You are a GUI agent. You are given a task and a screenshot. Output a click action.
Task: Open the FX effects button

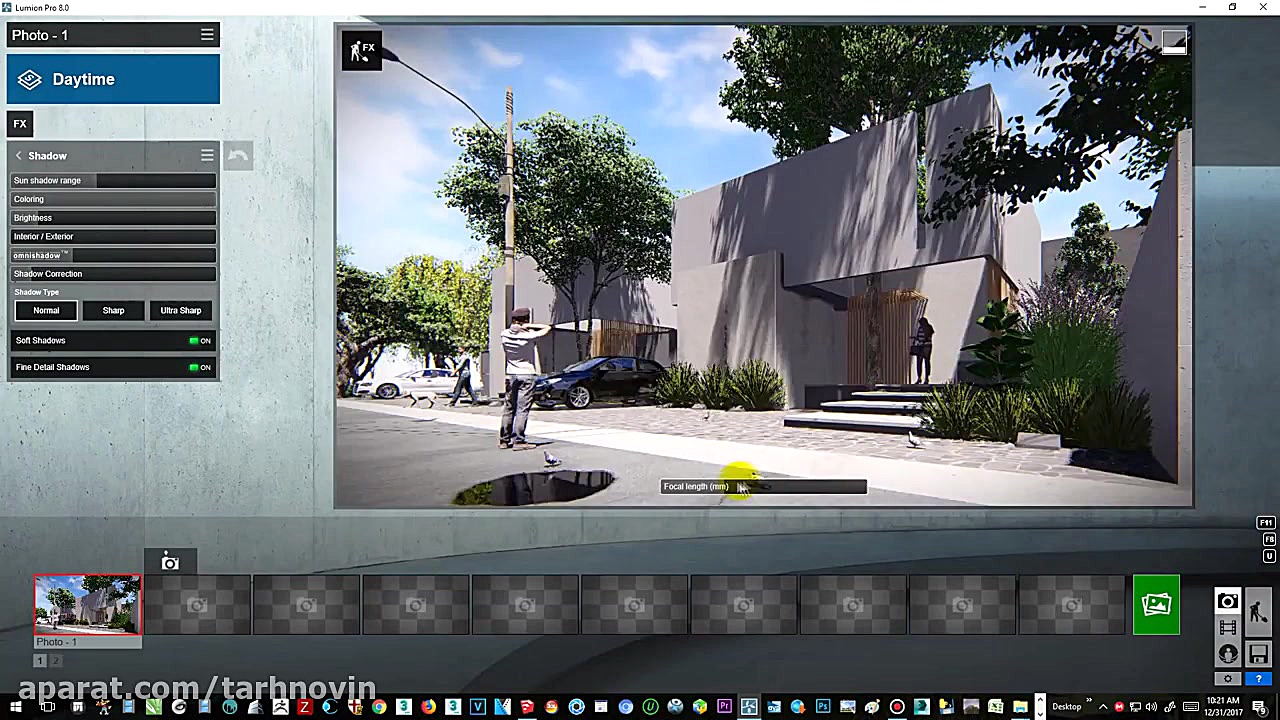pos(20,124)
